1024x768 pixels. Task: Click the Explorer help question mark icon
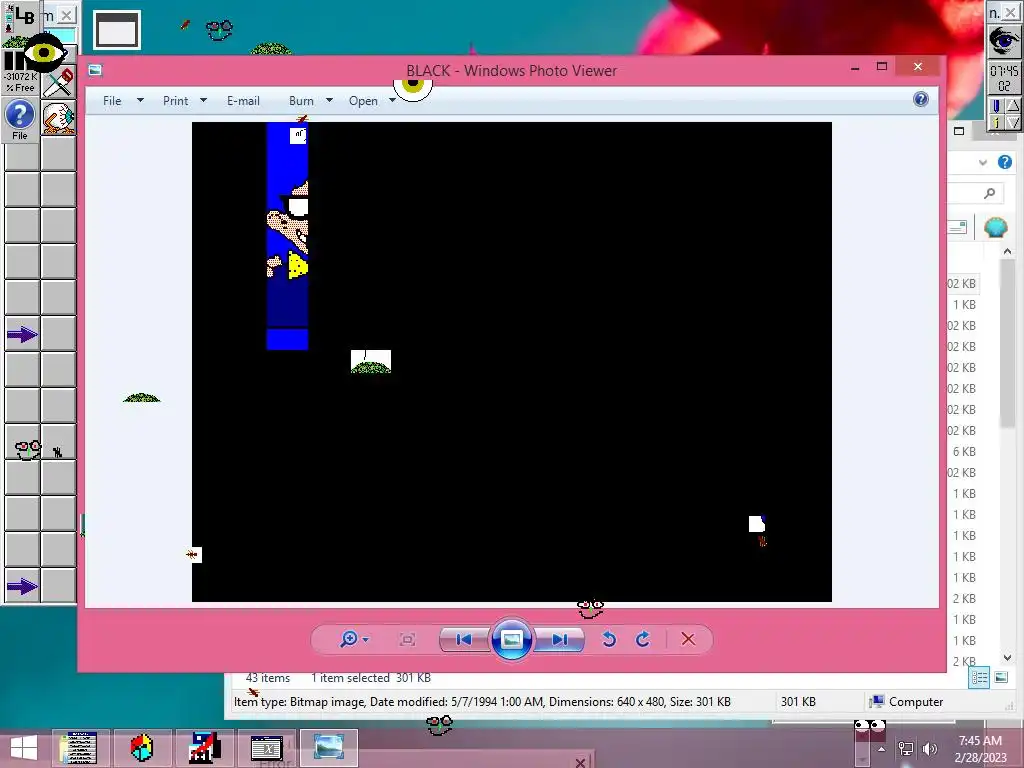1004,162
